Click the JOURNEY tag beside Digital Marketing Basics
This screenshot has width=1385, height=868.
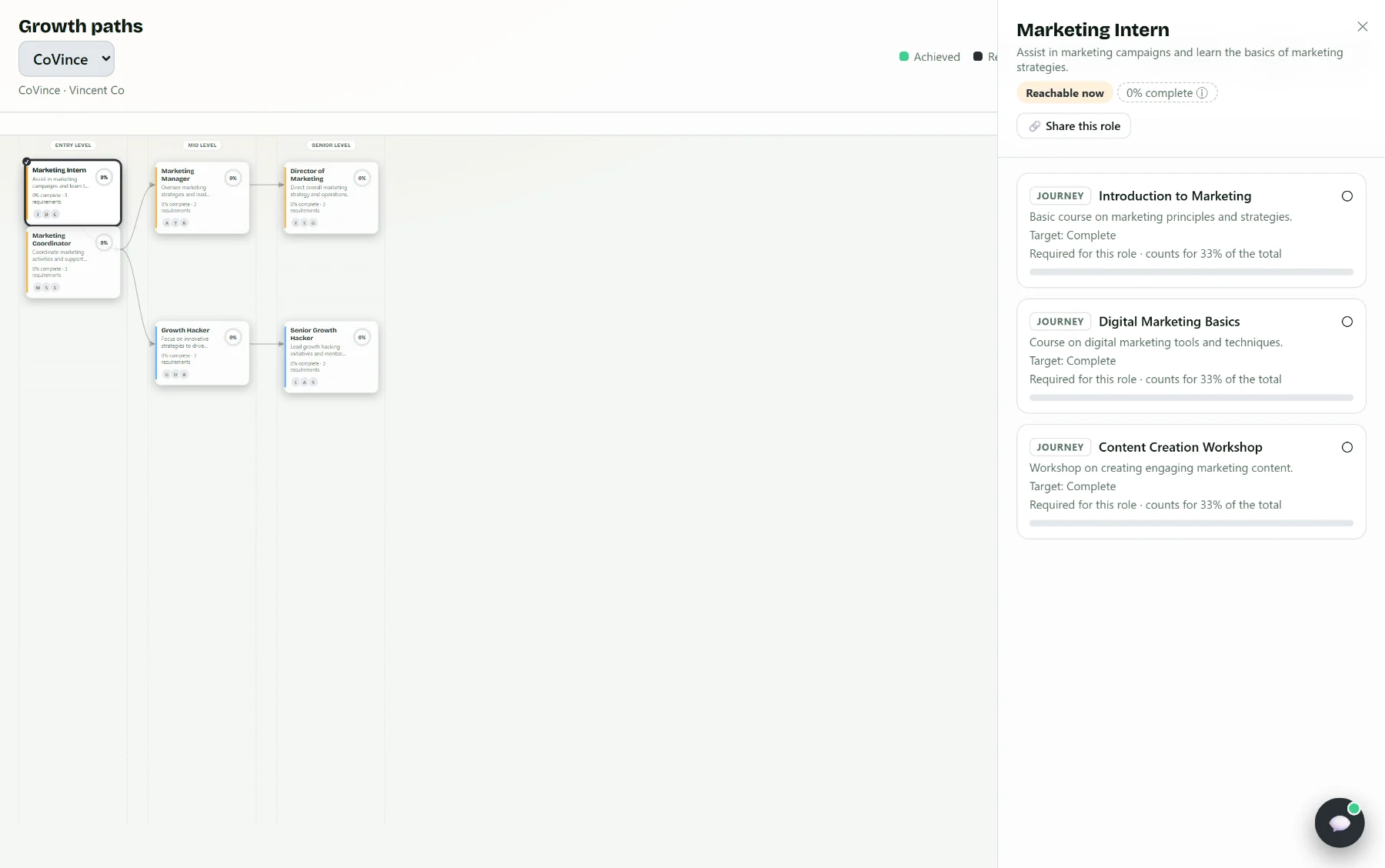pos(1060,322)
